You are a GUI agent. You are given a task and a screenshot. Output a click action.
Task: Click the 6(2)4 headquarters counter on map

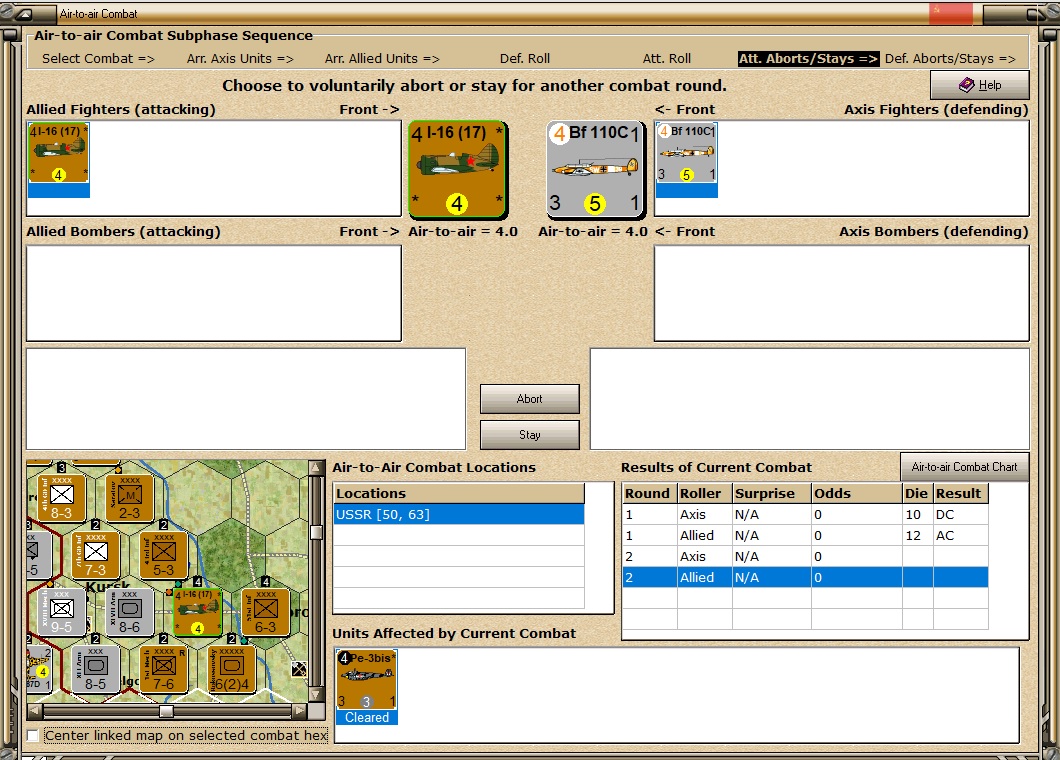point(232,669)
